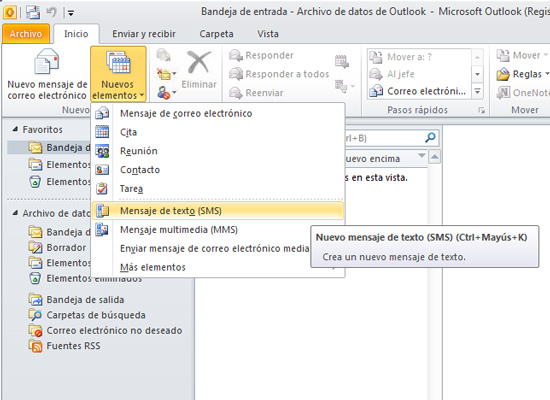Choose Tarea from the new items menu

(217, 189)
